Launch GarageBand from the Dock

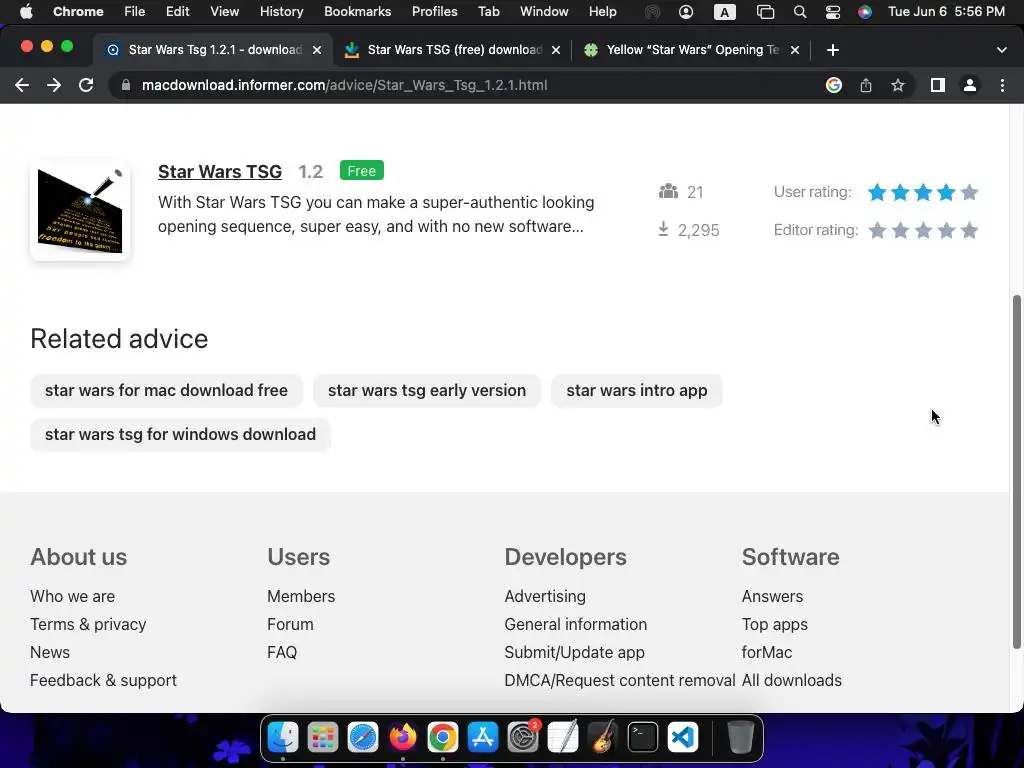point(603,737)
